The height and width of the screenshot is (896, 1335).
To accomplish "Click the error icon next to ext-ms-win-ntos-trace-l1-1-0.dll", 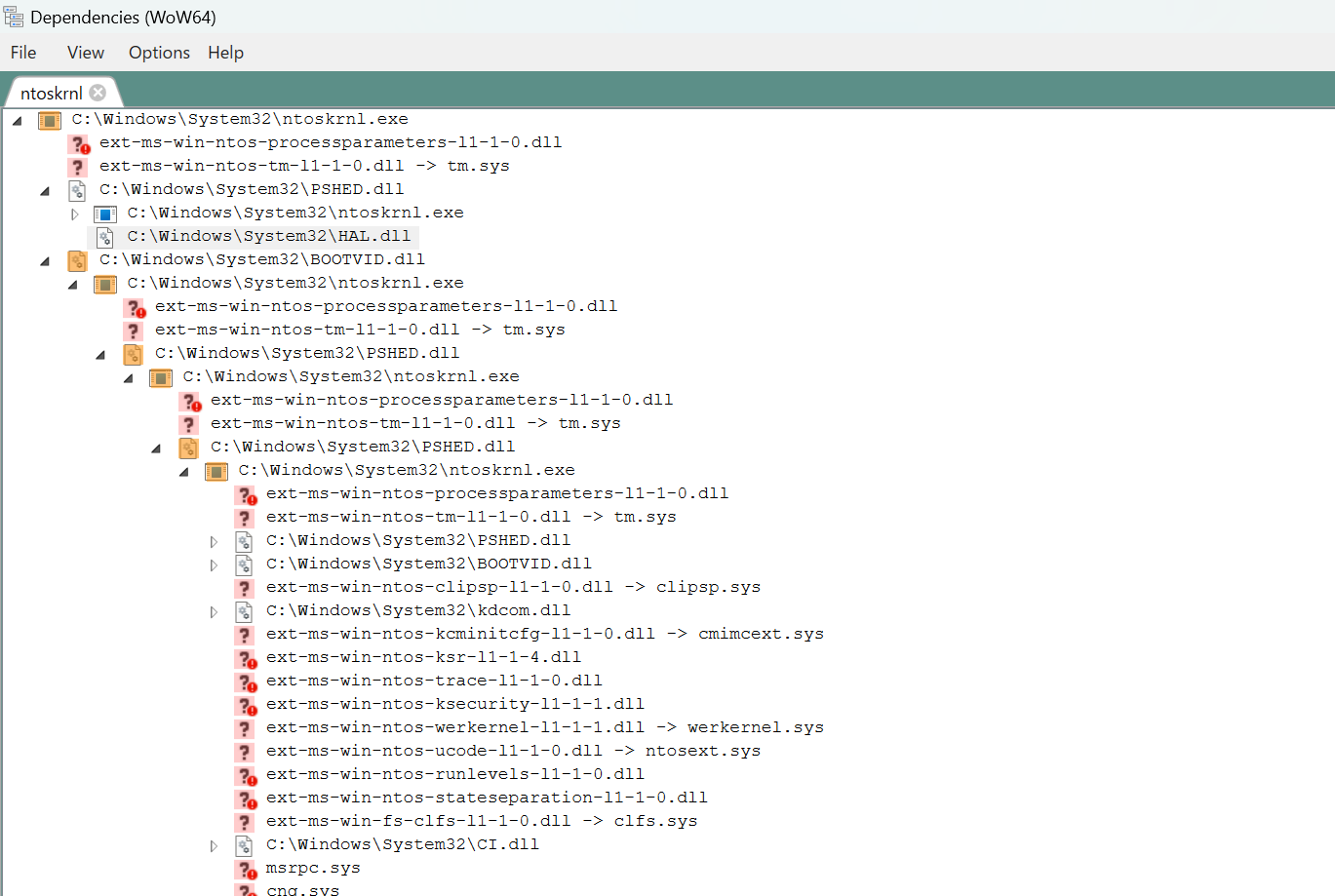I will tap(246, 682).
